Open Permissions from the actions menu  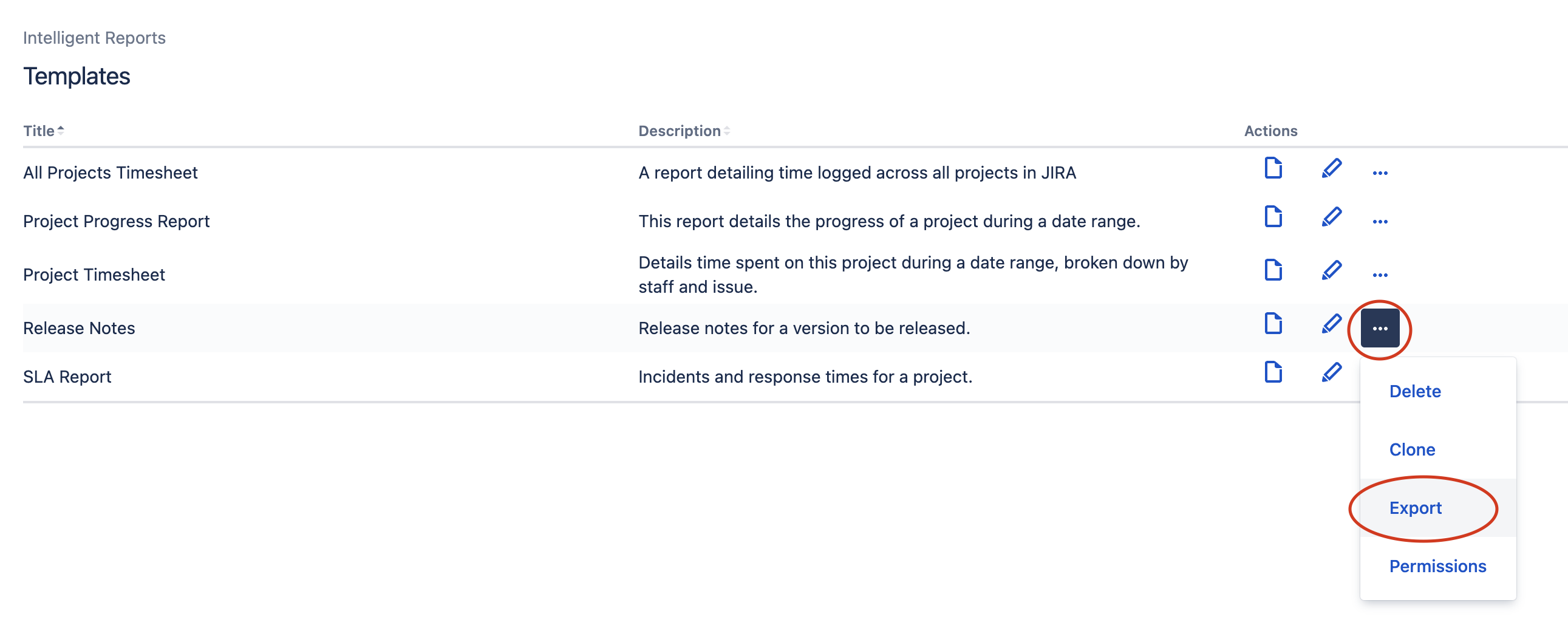pyautogui.click(x=1437, y=567)
